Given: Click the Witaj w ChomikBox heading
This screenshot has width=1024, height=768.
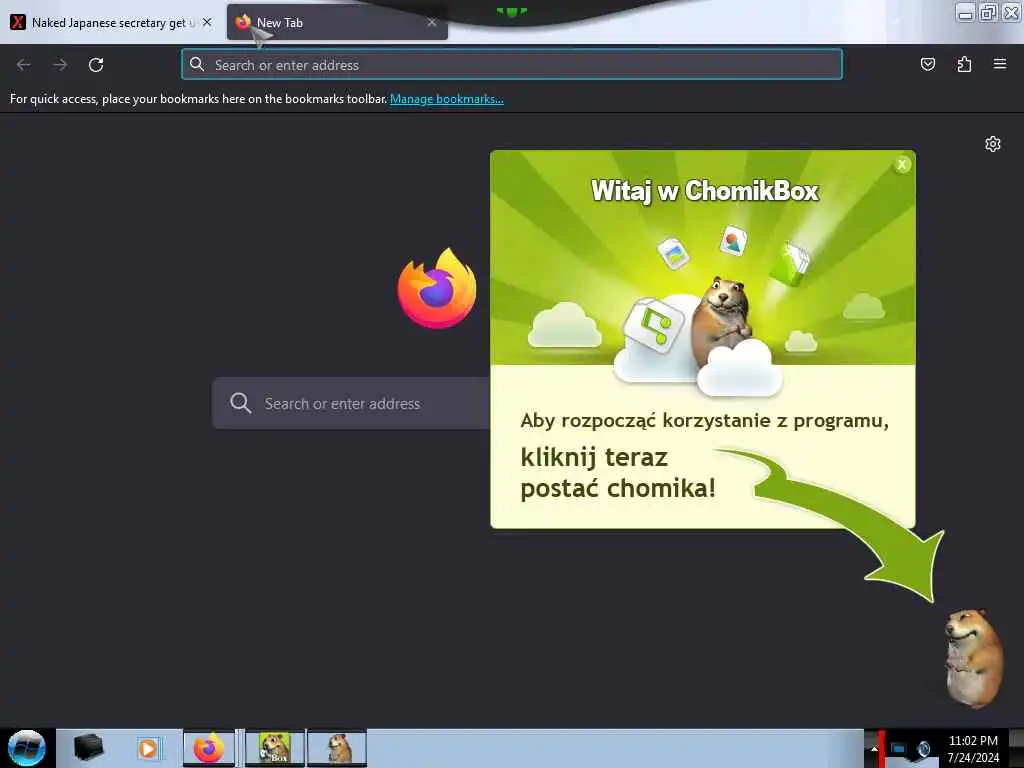Looking at the screenshot, I should (705, 191).
